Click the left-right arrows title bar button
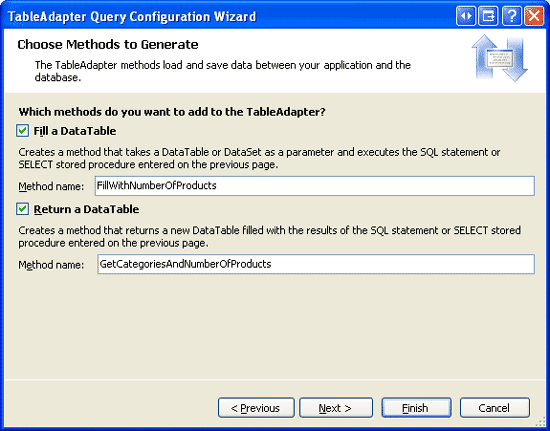Viewport: 550px width, 431px height. pos(466,16)
